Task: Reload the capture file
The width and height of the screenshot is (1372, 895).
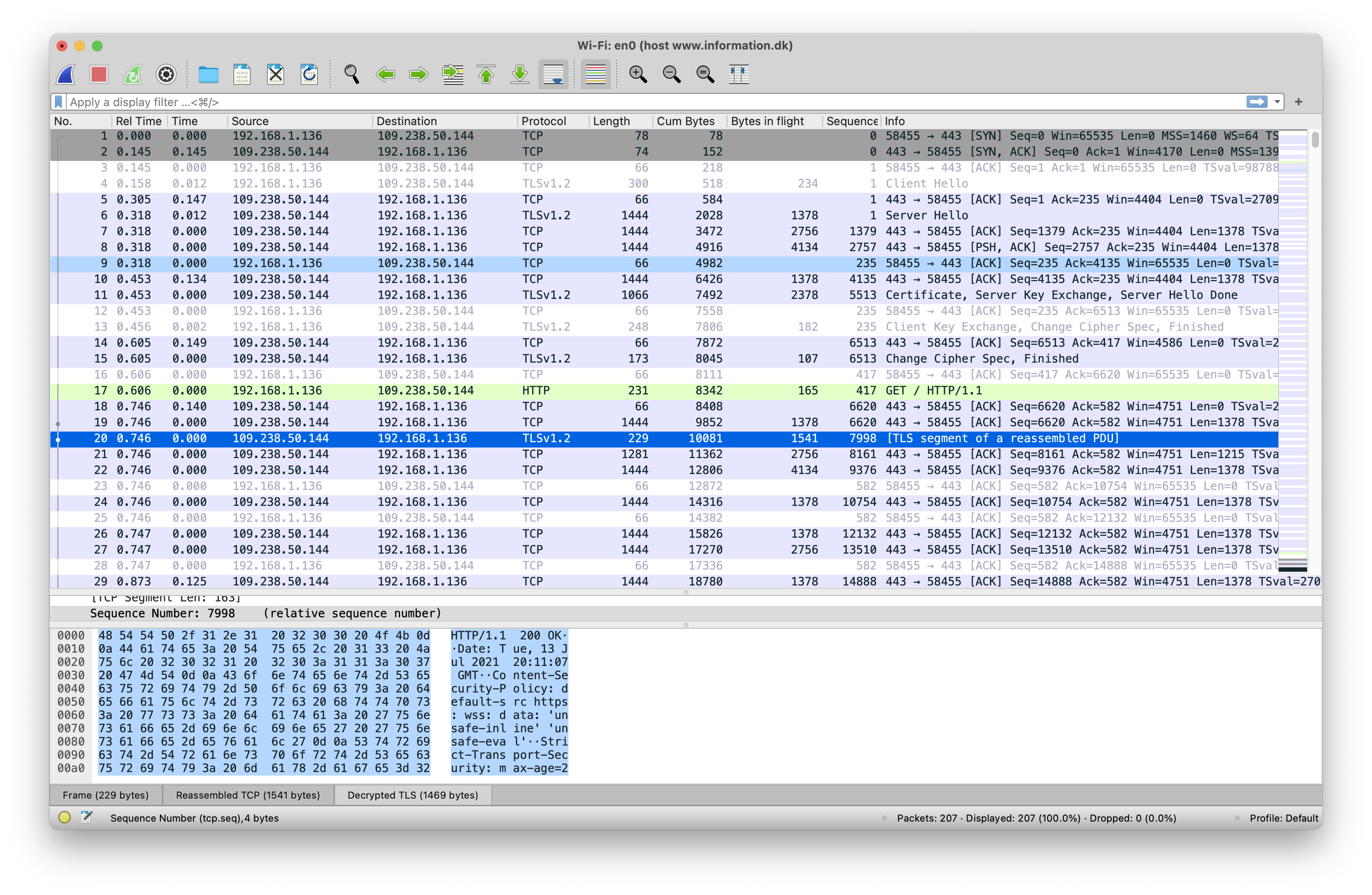Action: click(309, 74)
